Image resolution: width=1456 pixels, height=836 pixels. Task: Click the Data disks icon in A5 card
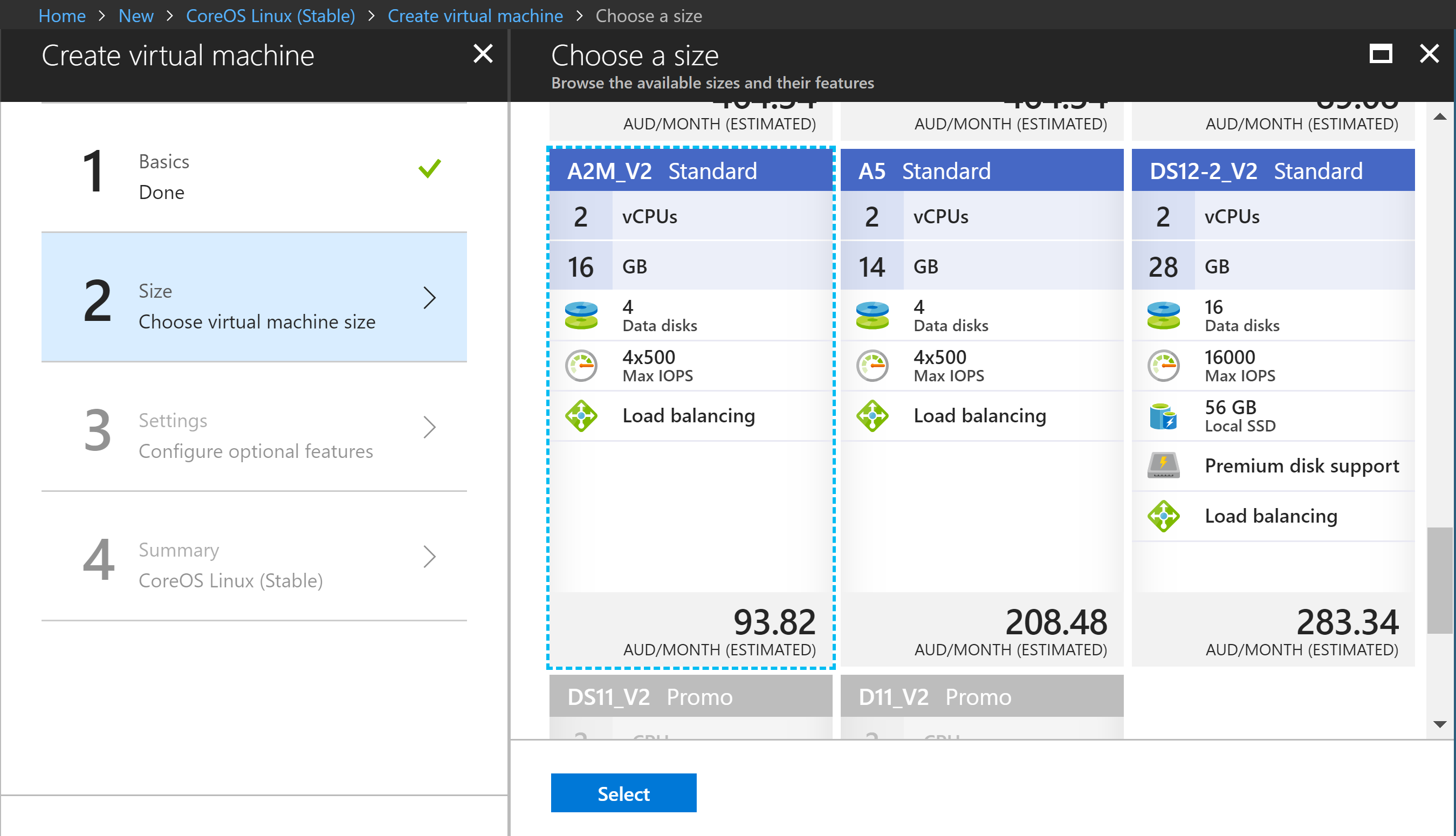(872, 315)
